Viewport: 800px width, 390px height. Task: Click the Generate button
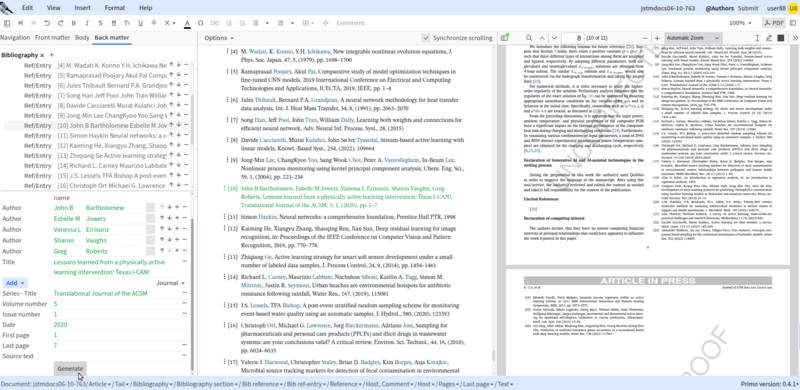[x=70, y=369]
